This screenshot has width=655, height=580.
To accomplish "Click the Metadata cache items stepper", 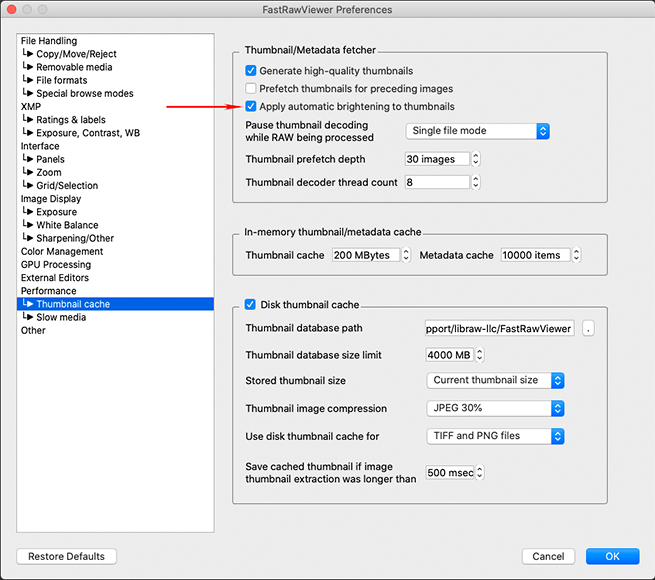I will pyautogui.click(x=576, y=255).
